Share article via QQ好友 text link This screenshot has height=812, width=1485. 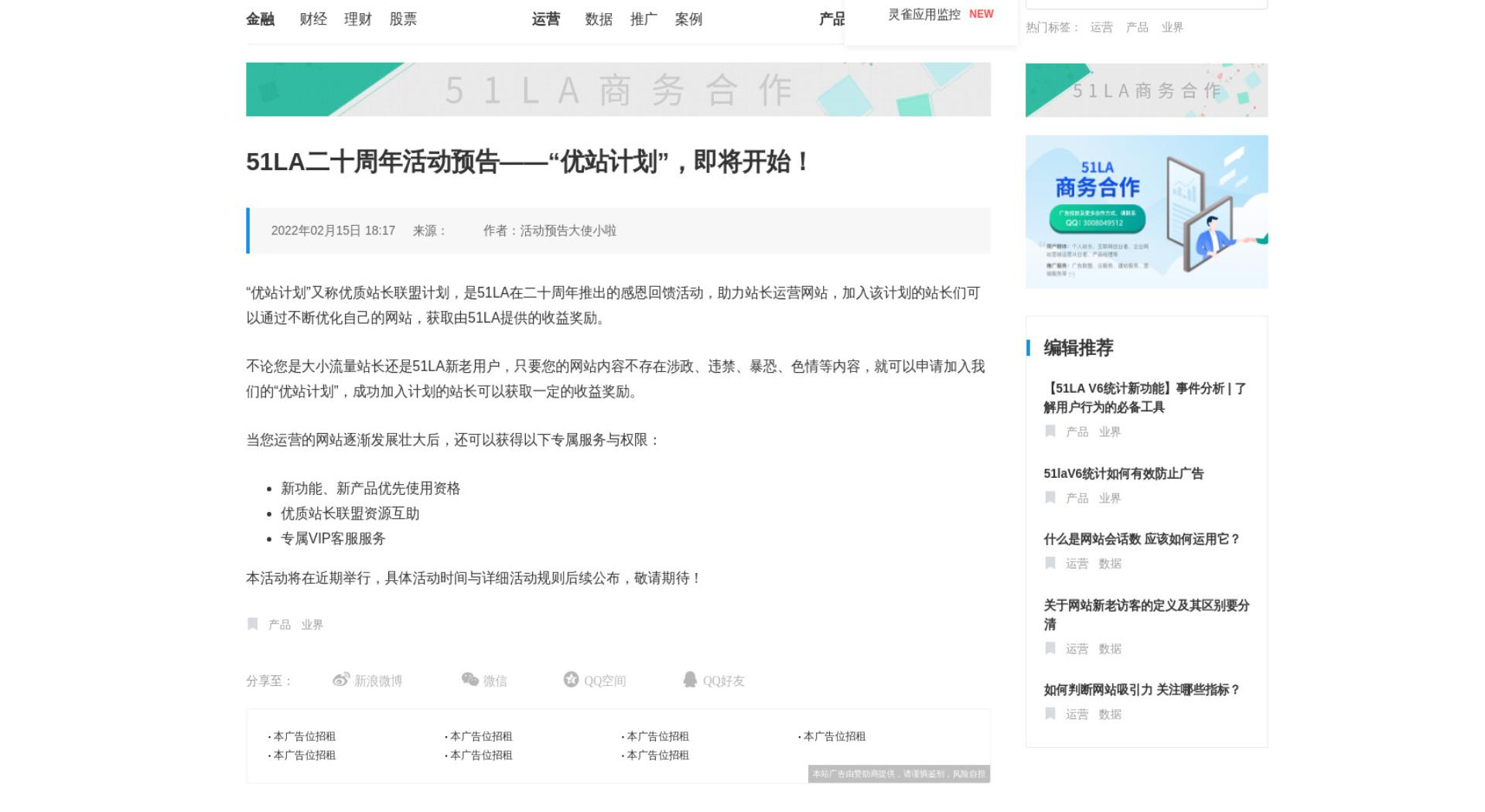(723, 681)
